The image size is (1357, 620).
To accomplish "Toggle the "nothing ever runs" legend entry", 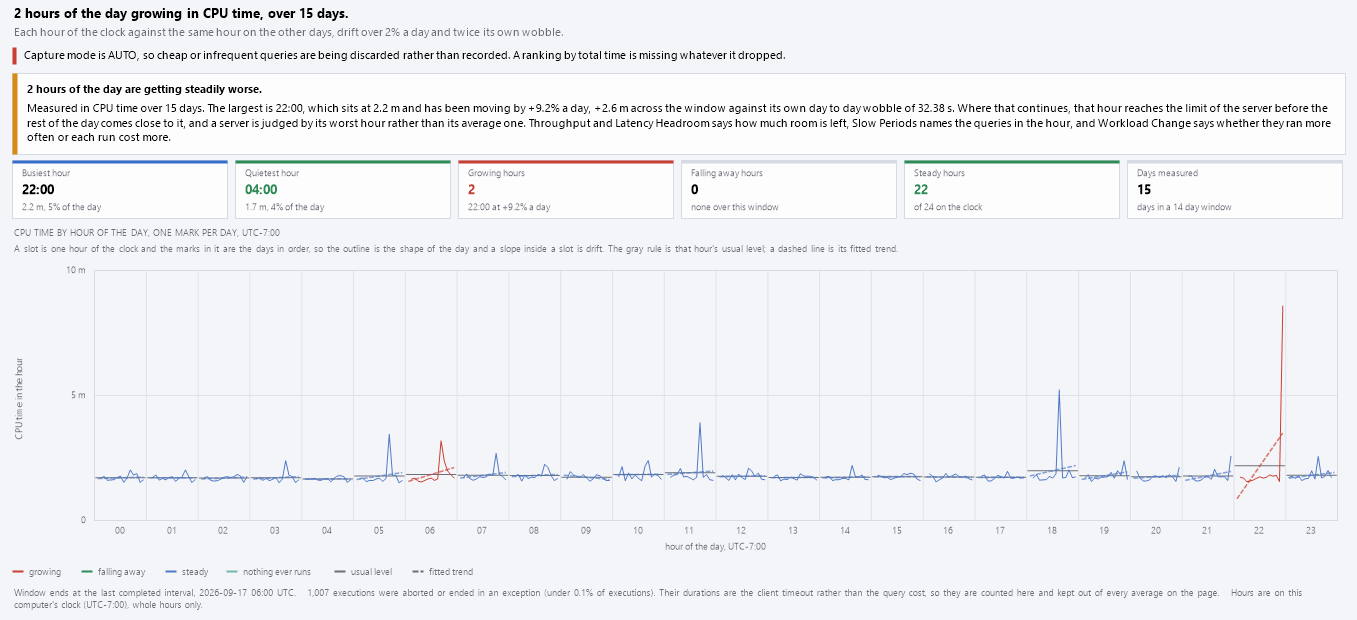I will coord(267,572).
